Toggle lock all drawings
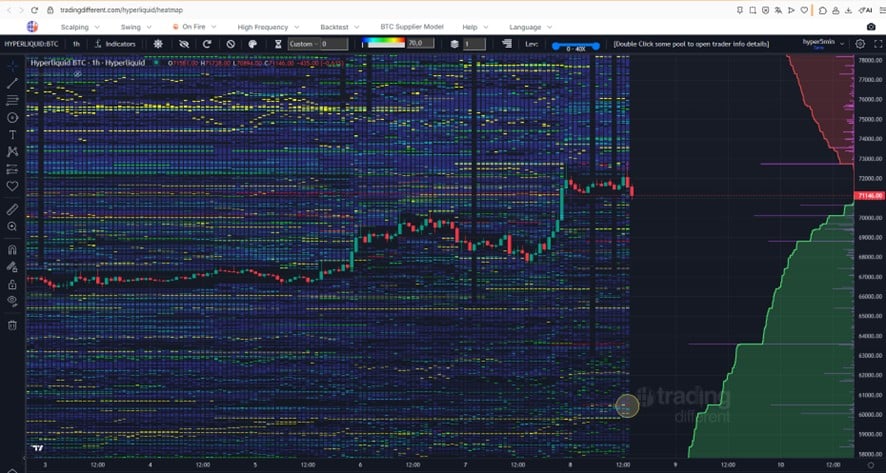The width and height of the screenshot is (886, 473). (x=12, y=284)
